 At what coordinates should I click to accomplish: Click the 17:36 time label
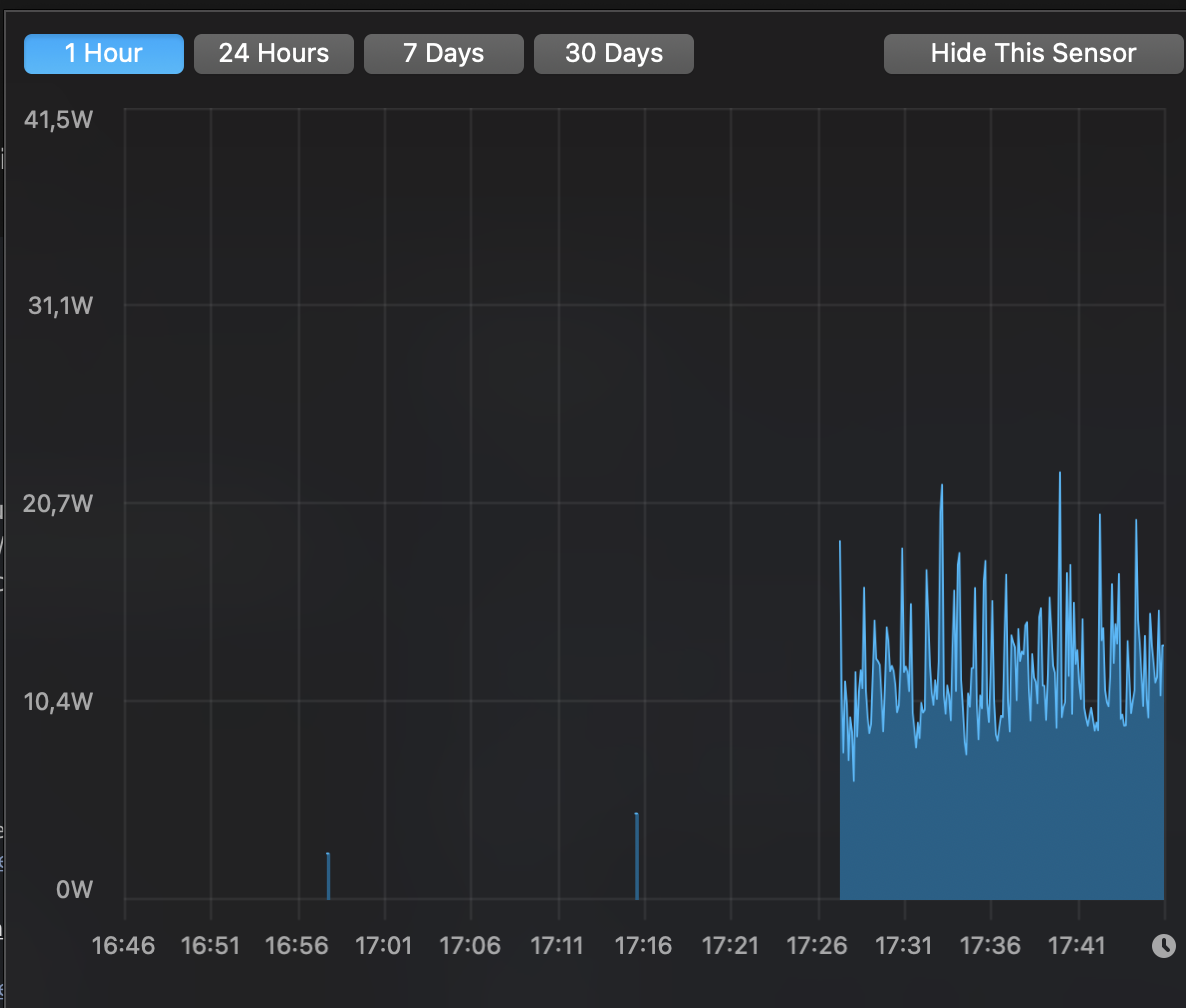point(990,945)
